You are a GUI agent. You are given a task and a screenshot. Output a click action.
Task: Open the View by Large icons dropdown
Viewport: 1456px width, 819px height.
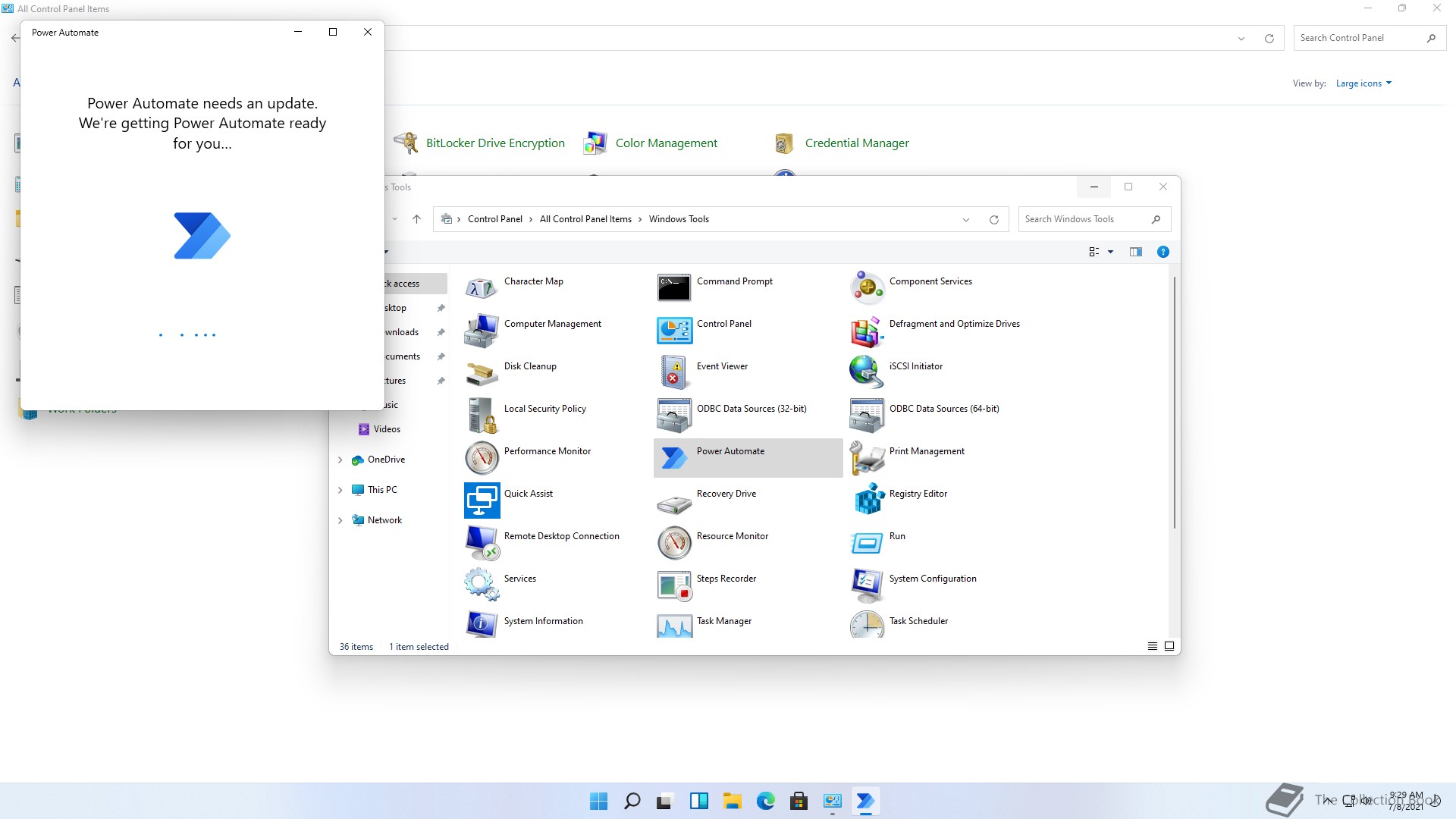pos(1363,83)
